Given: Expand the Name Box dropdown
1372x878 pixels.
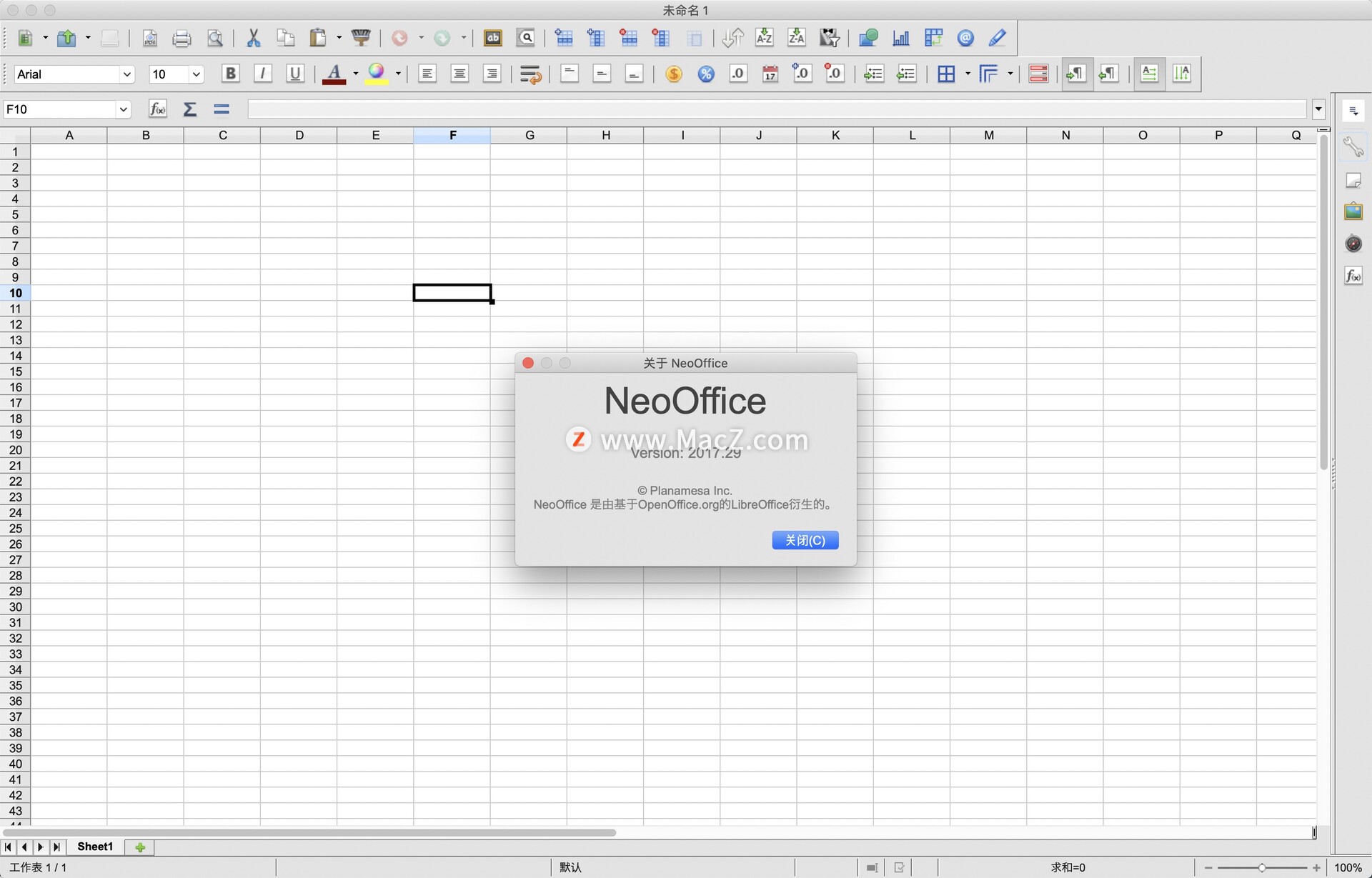Looking at the screenshot, I should coord(123,109).
